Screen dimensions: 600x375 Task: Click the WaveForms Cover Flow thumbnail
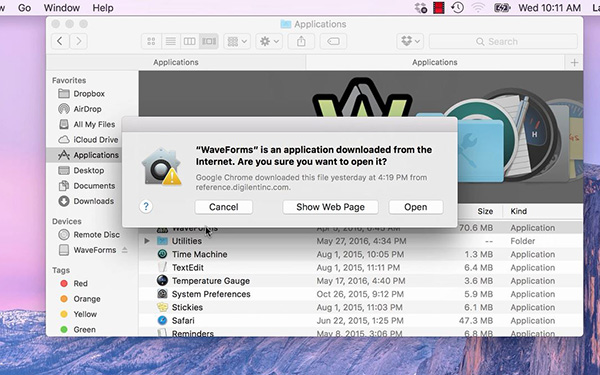(362, 97)
